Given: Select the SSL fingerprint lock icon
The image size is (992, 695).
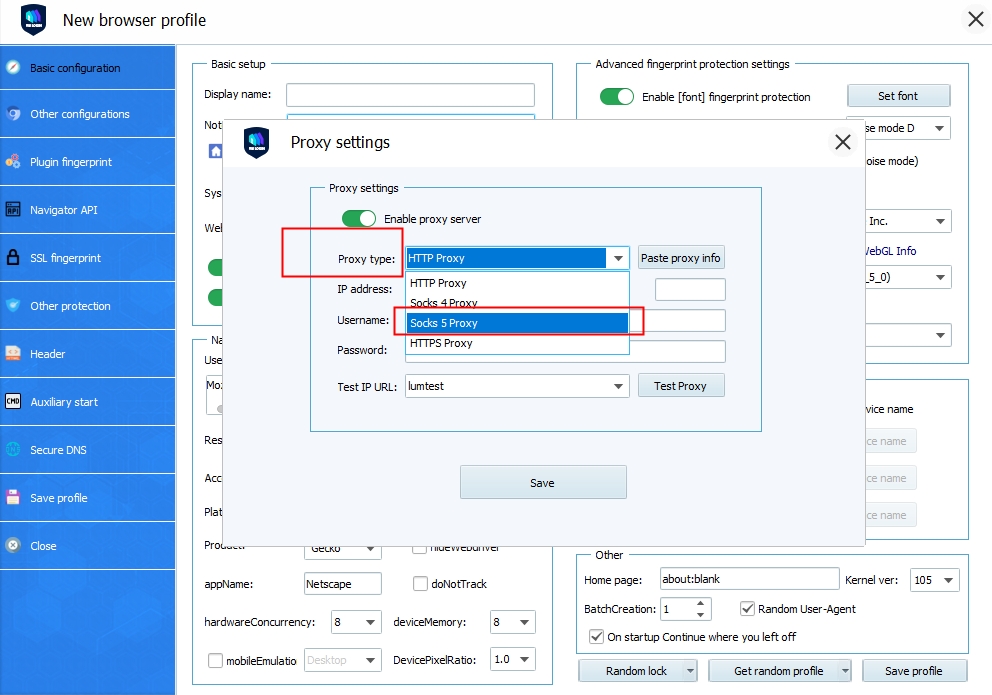Looking at the screenshot, I should pos(13,258).
